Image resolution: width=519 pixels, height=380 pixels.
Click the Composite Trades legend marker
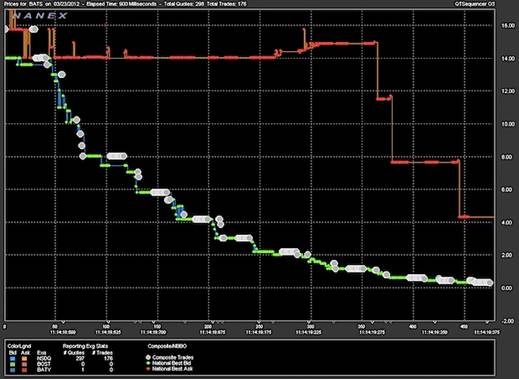point(148,357)
